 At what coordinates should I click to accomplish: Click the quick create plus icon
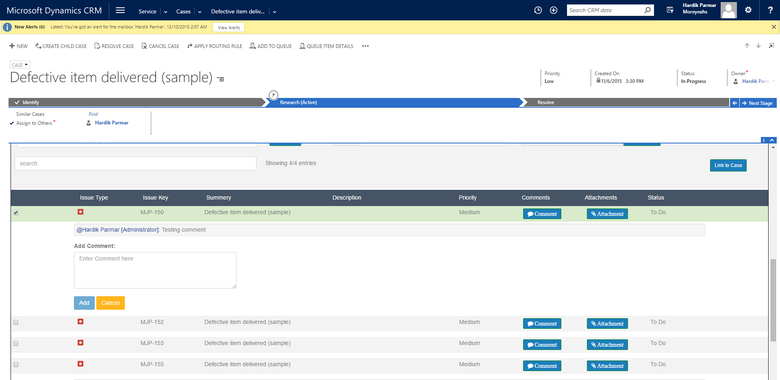(x=554, y=10)
